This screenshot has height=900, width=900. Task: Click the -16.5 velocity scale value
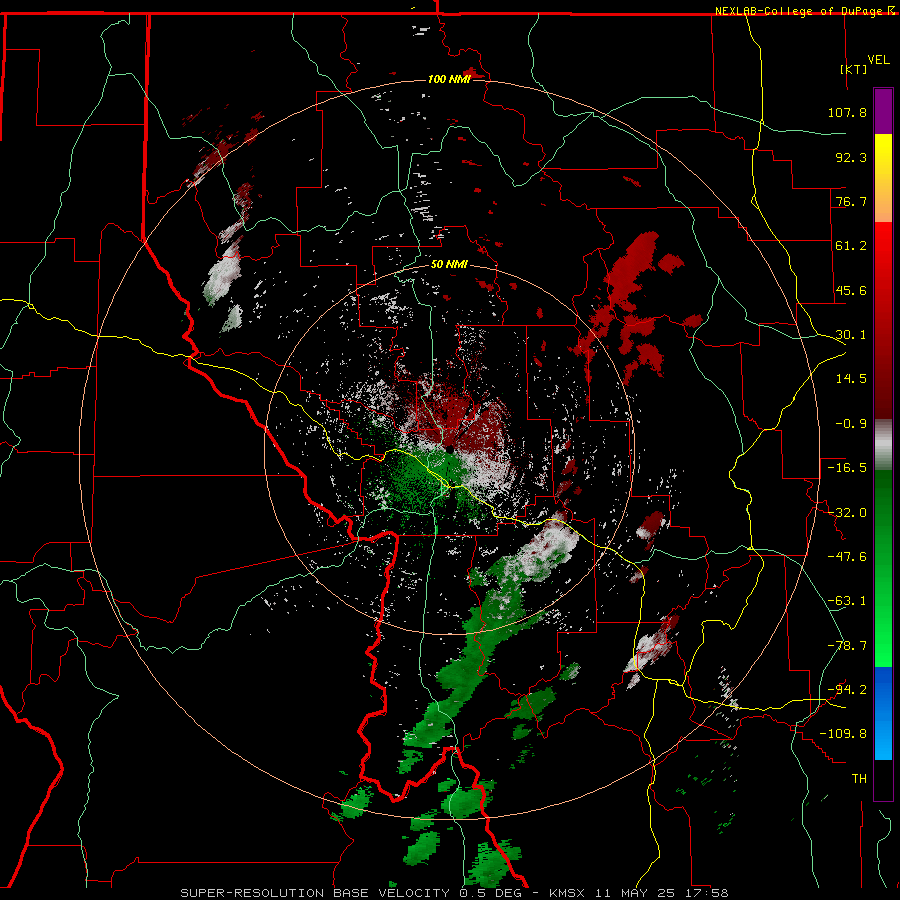coord(847,468)
